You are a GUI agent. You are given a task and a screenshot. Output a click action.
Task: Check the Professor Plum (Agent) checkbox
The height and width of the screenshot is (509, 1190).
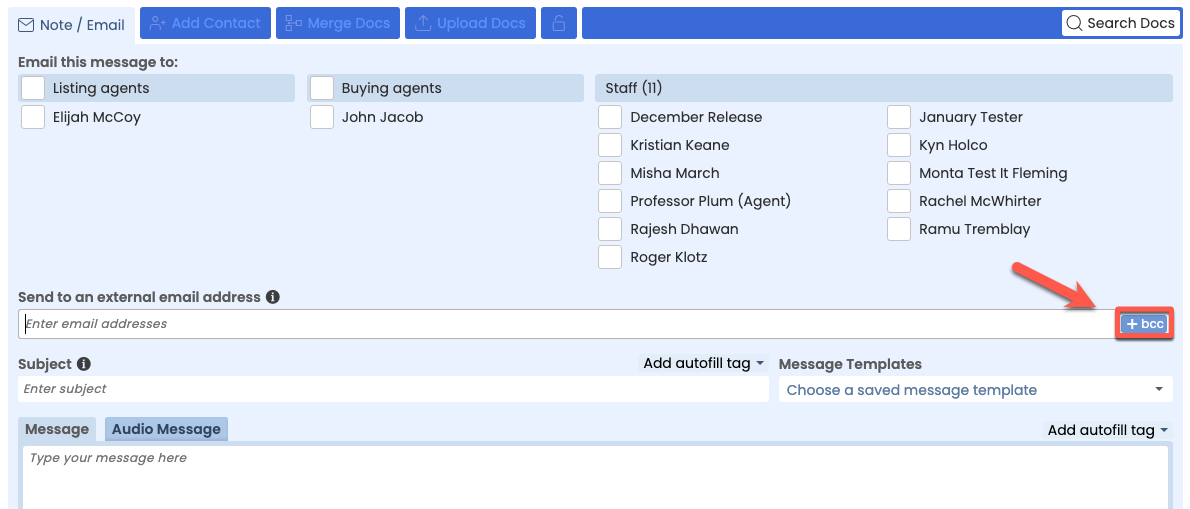click(x=610, y=201)
